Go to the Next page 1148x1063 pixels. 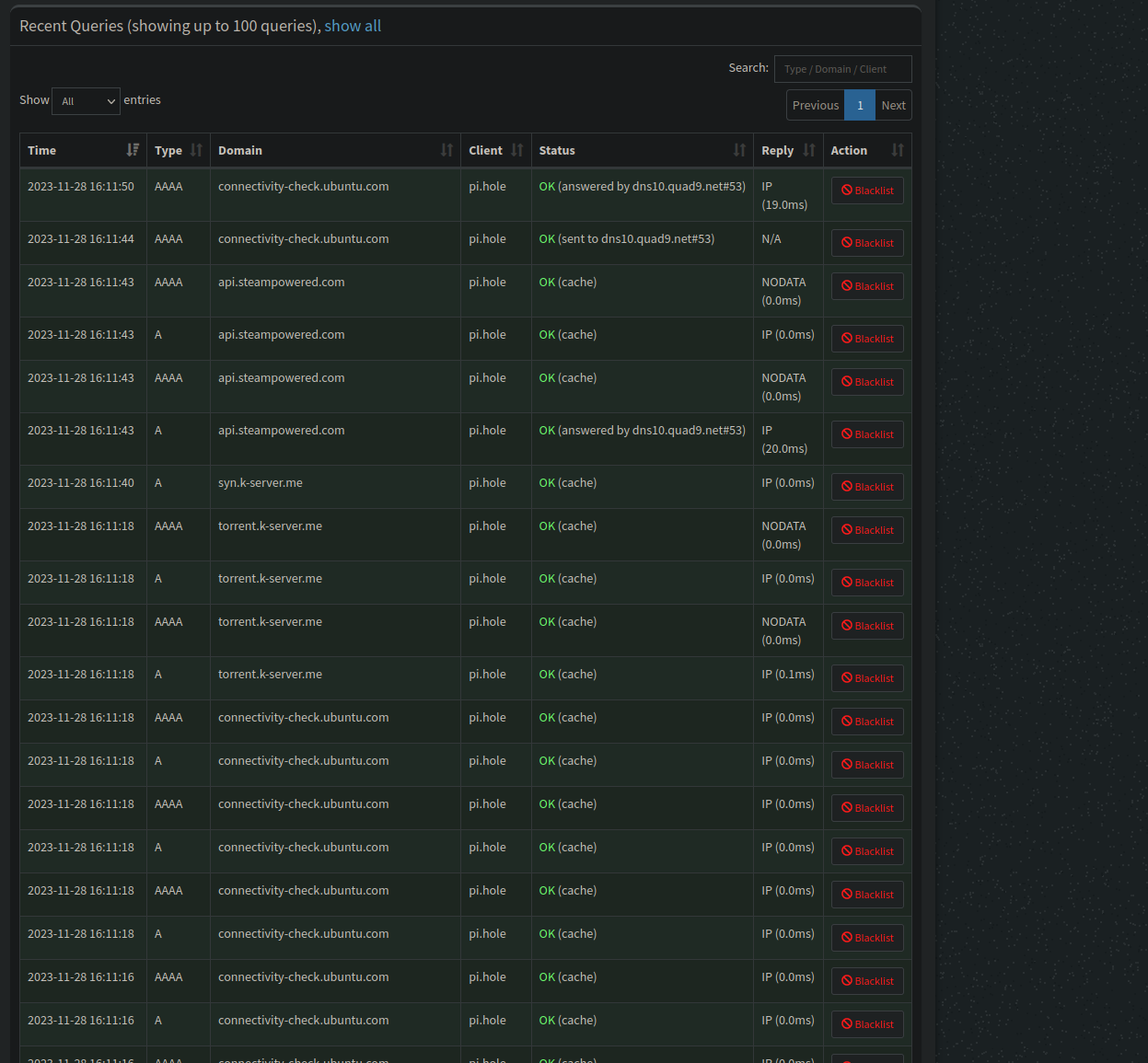coord(893,105)
